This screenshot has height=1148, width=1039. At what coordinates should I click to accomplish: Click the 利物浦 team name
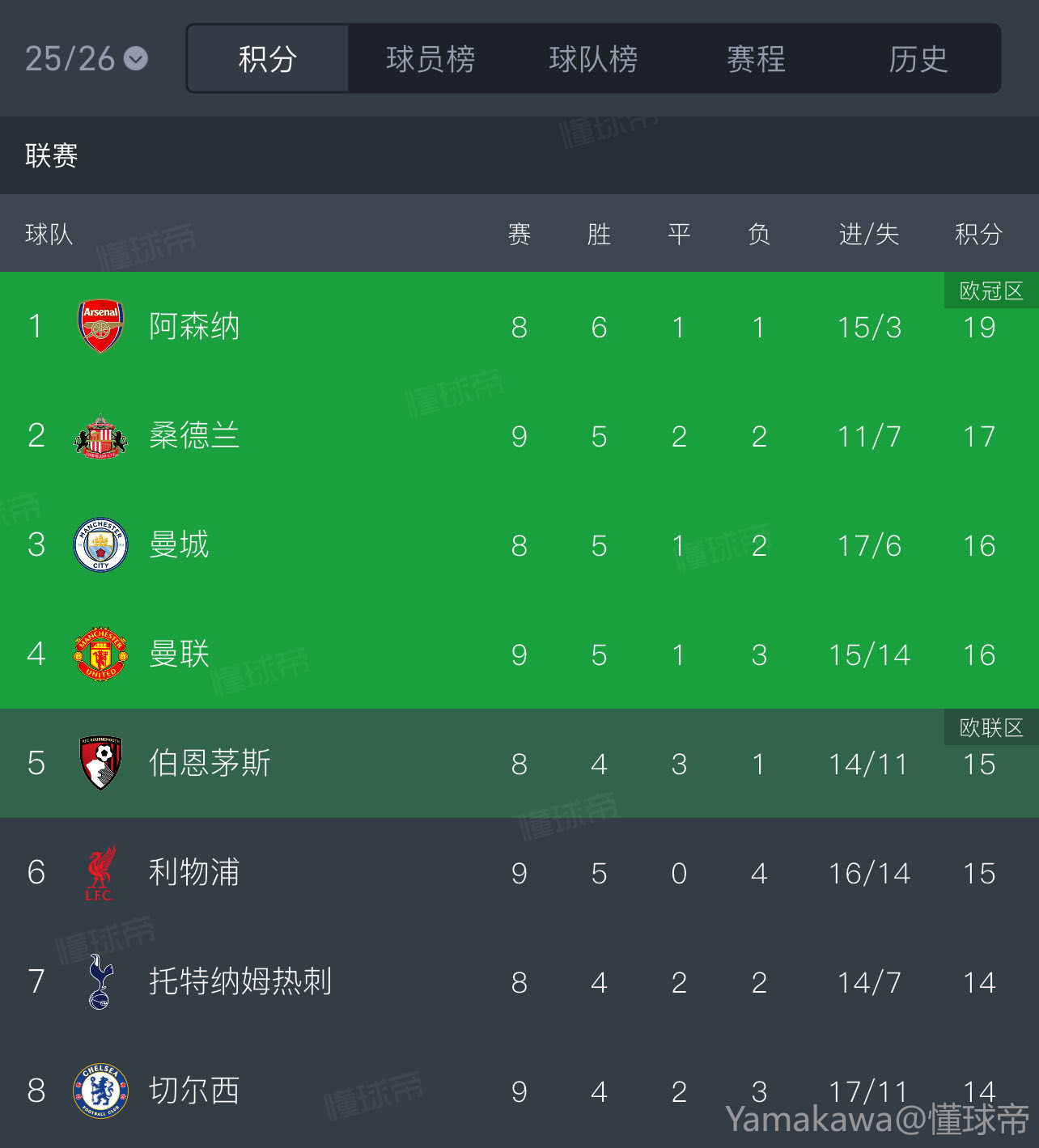194,873
